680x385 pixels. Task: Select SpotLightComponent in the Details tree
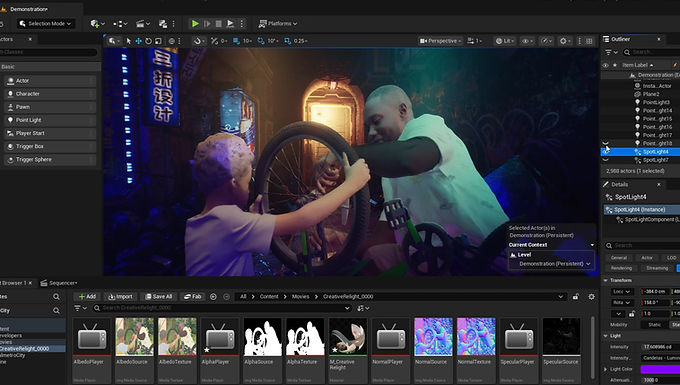648,220
